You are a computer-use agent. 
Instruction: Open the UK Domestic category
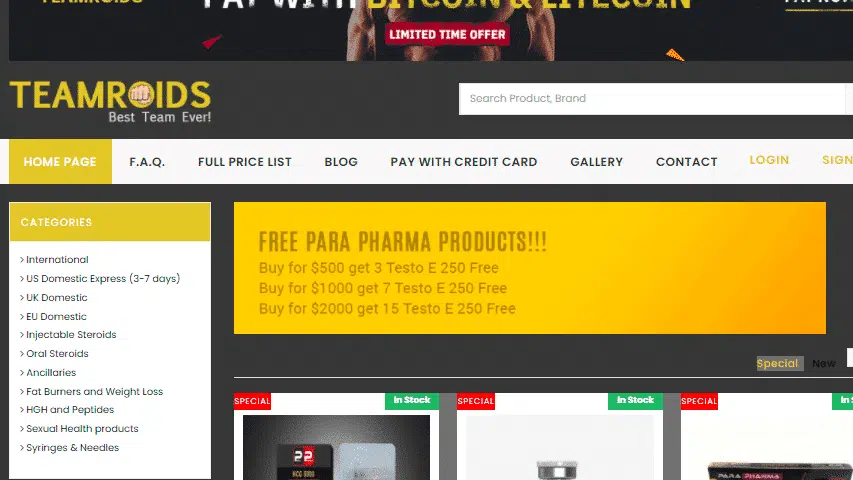click(54, 298)
